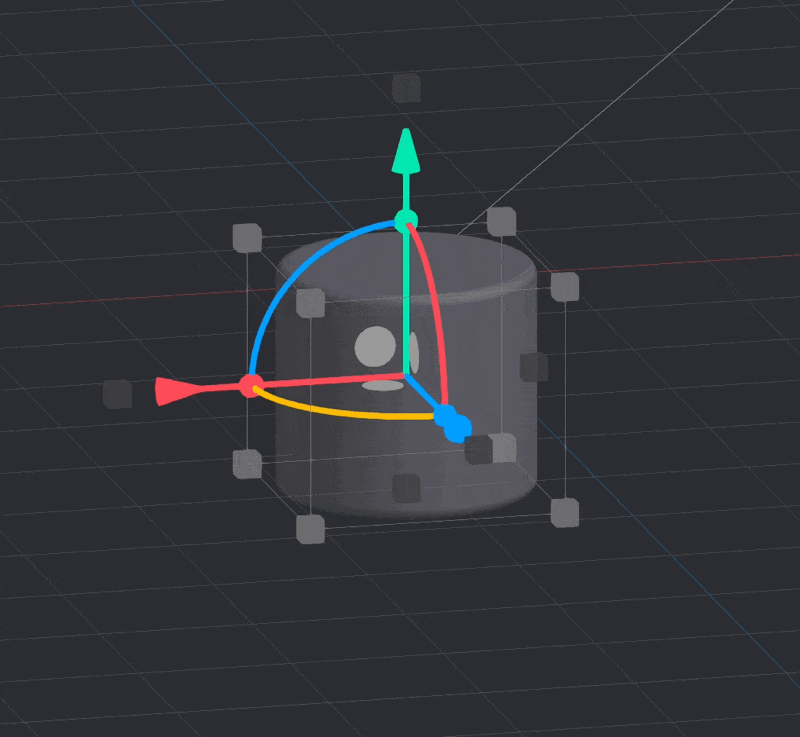Click the dark cube handle above green arrow
The height and width of the screenshot is (737, 800).
click(406, 88)
